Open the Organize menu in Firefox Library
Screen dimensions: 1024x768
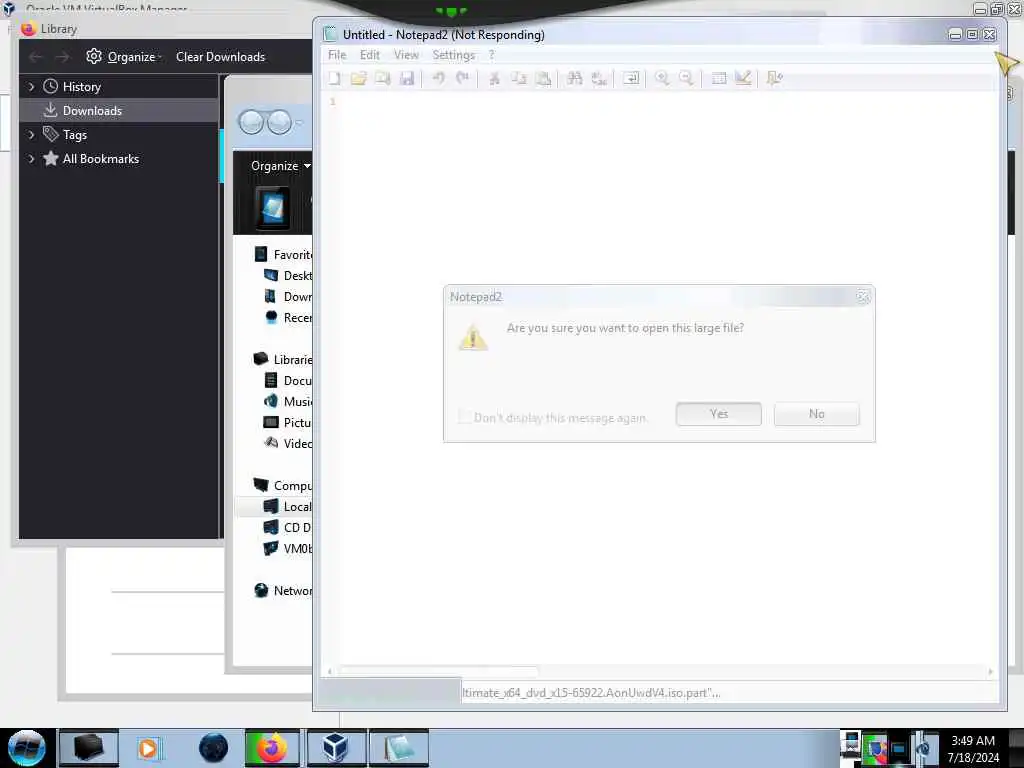124,57
